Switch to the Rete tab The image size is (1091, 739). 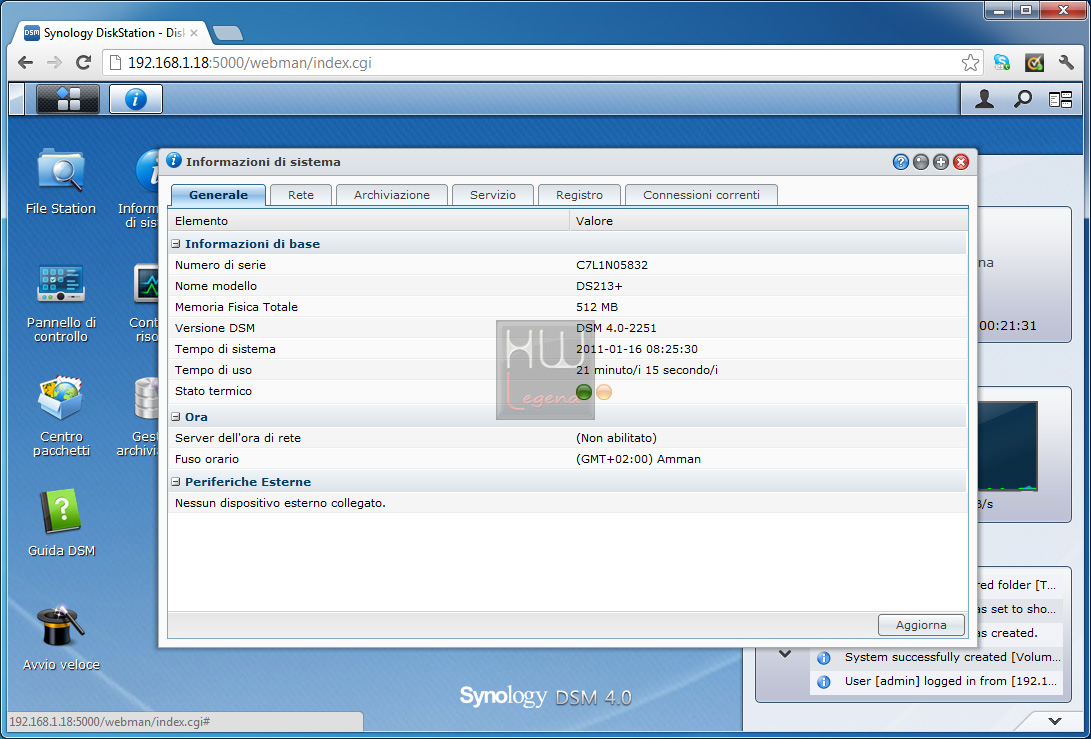point(301,195)
